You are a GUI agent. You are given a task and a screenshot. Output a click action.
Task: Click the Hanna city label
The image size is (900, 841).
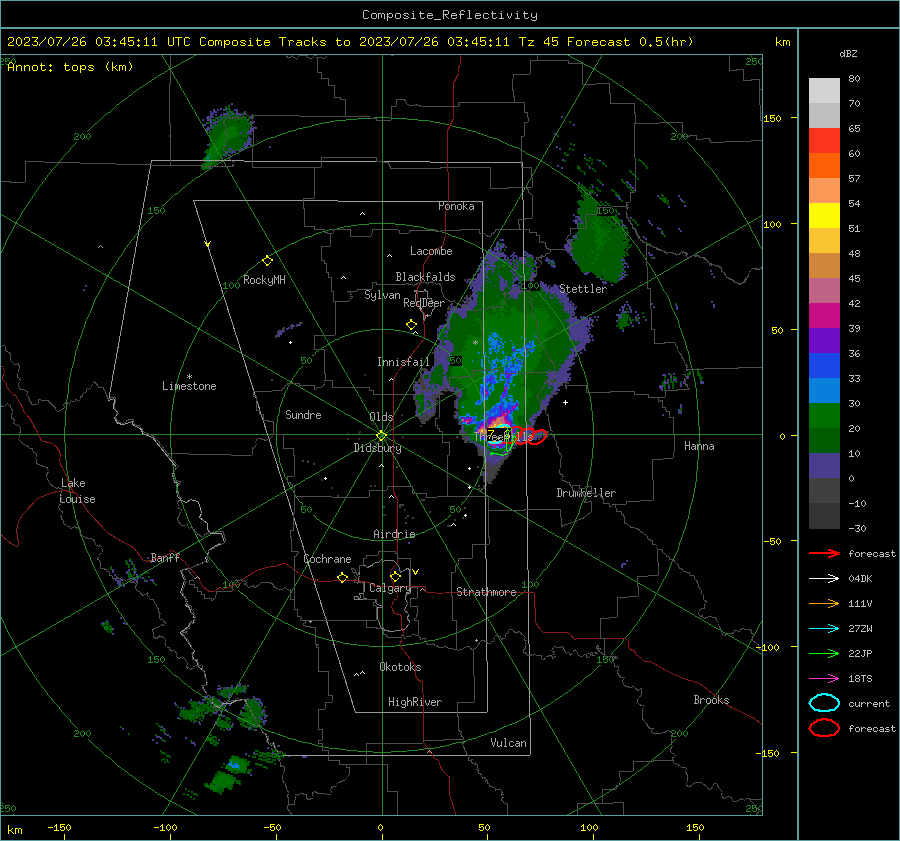coord(699,446)
